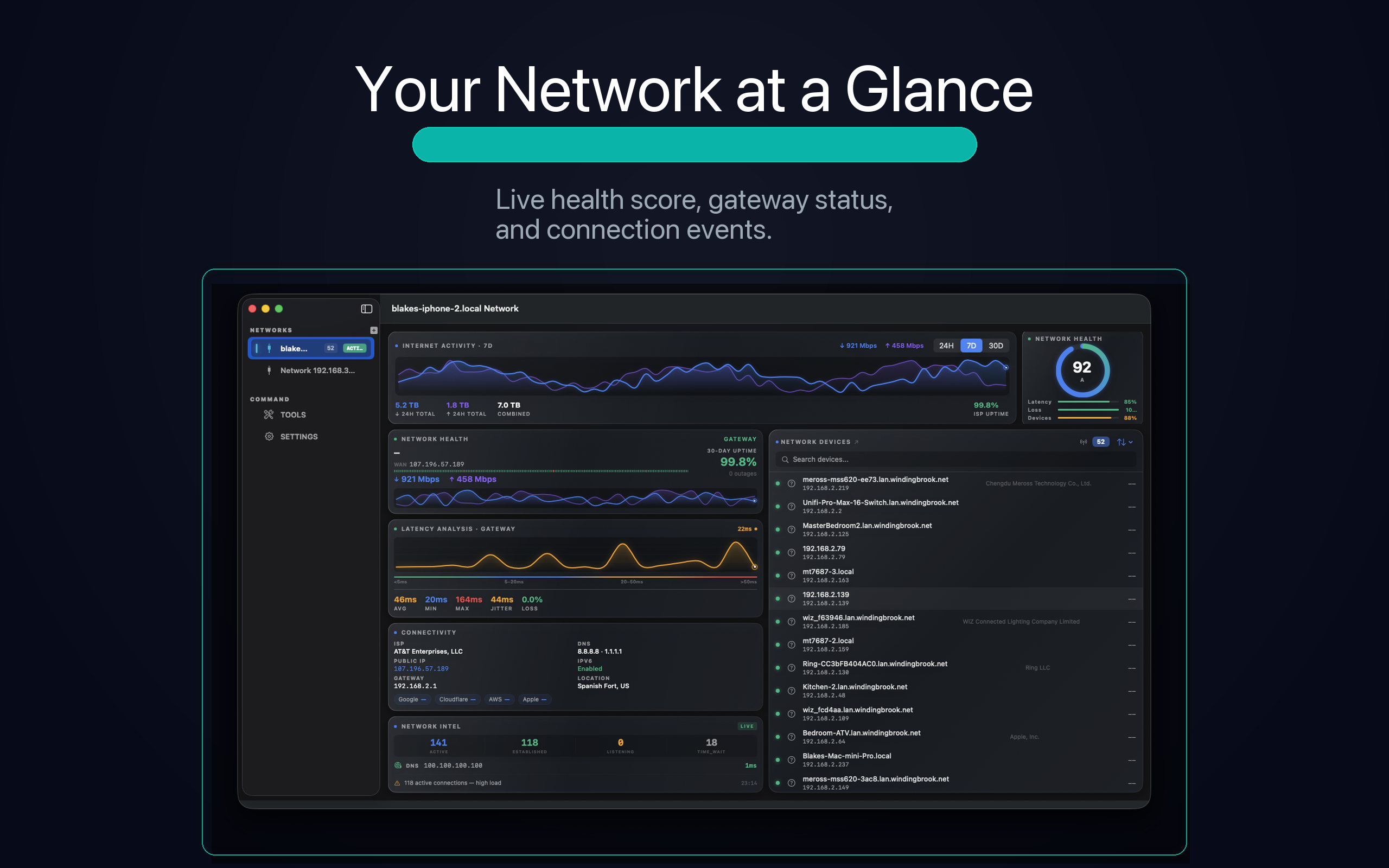Toggle the ACTIVE badge on the blake network
This screenshot has width=1389, height=868.
click(355, 348)
